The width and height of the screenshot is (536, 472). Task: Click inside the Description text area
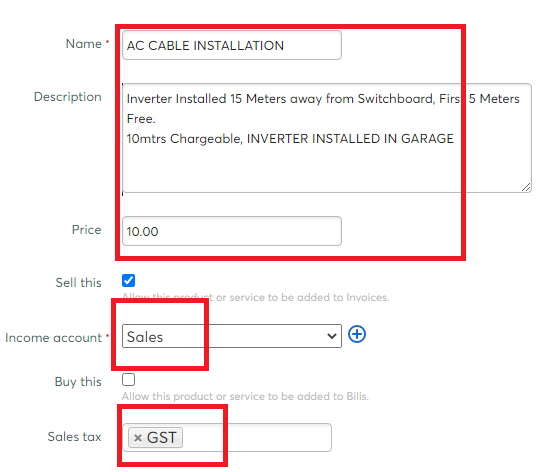pyautogui.click(x=327, y=138)
